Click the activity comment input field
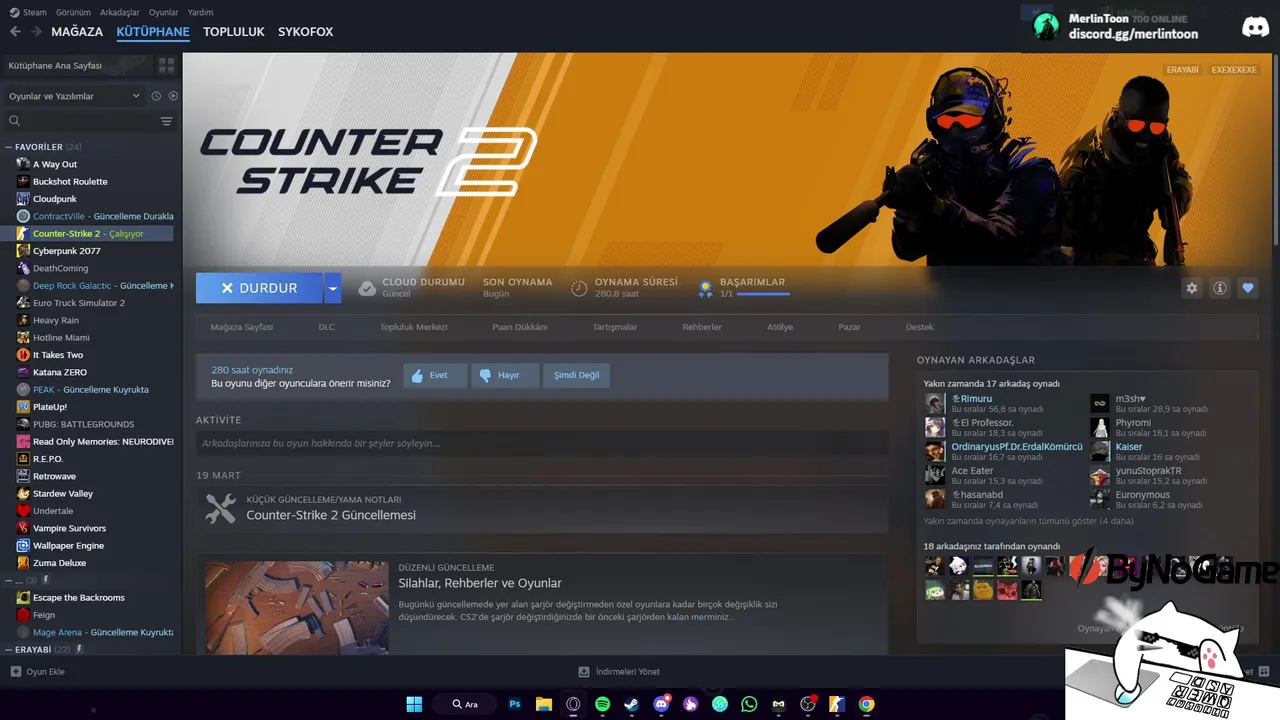This screenshot has width=1280, height=720. tap(542, 443)
